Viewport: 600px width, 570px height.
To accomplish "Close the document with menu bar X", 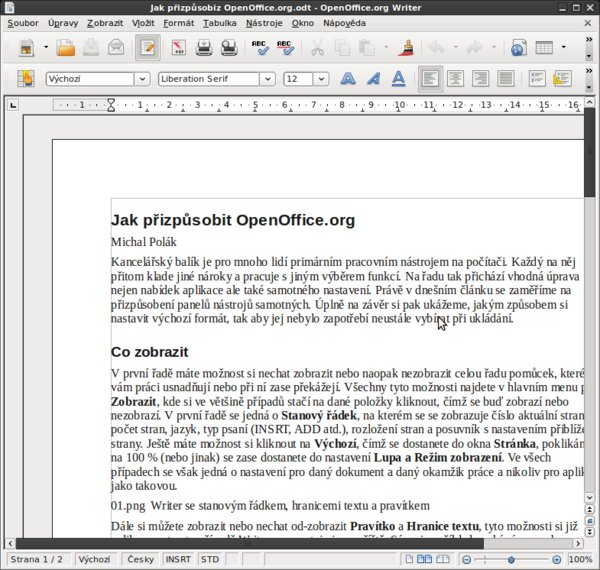I will click(588, 23).
